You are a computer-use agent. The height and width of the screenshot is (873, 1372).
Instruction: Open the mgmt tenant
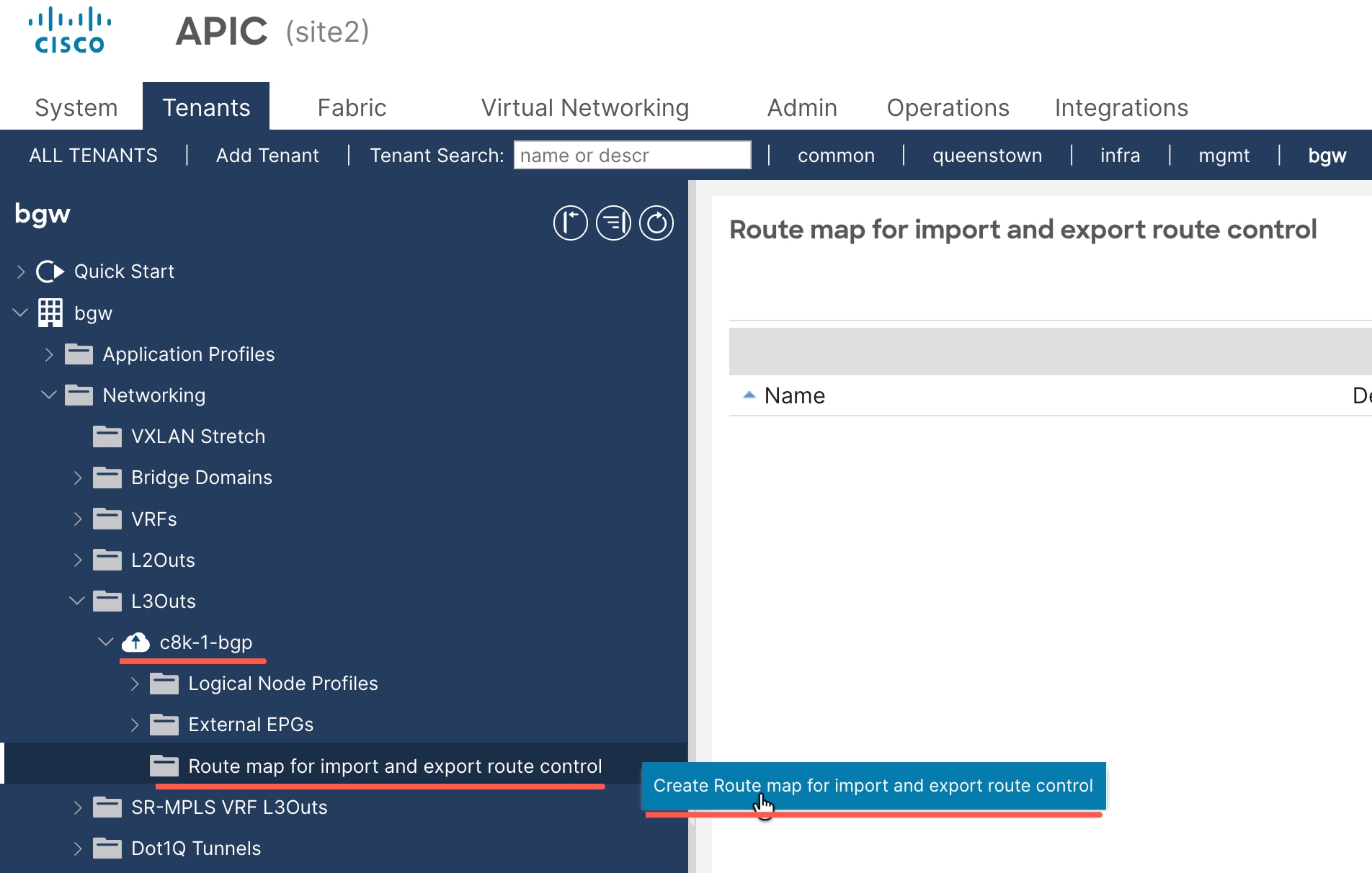click(1224, 156)
